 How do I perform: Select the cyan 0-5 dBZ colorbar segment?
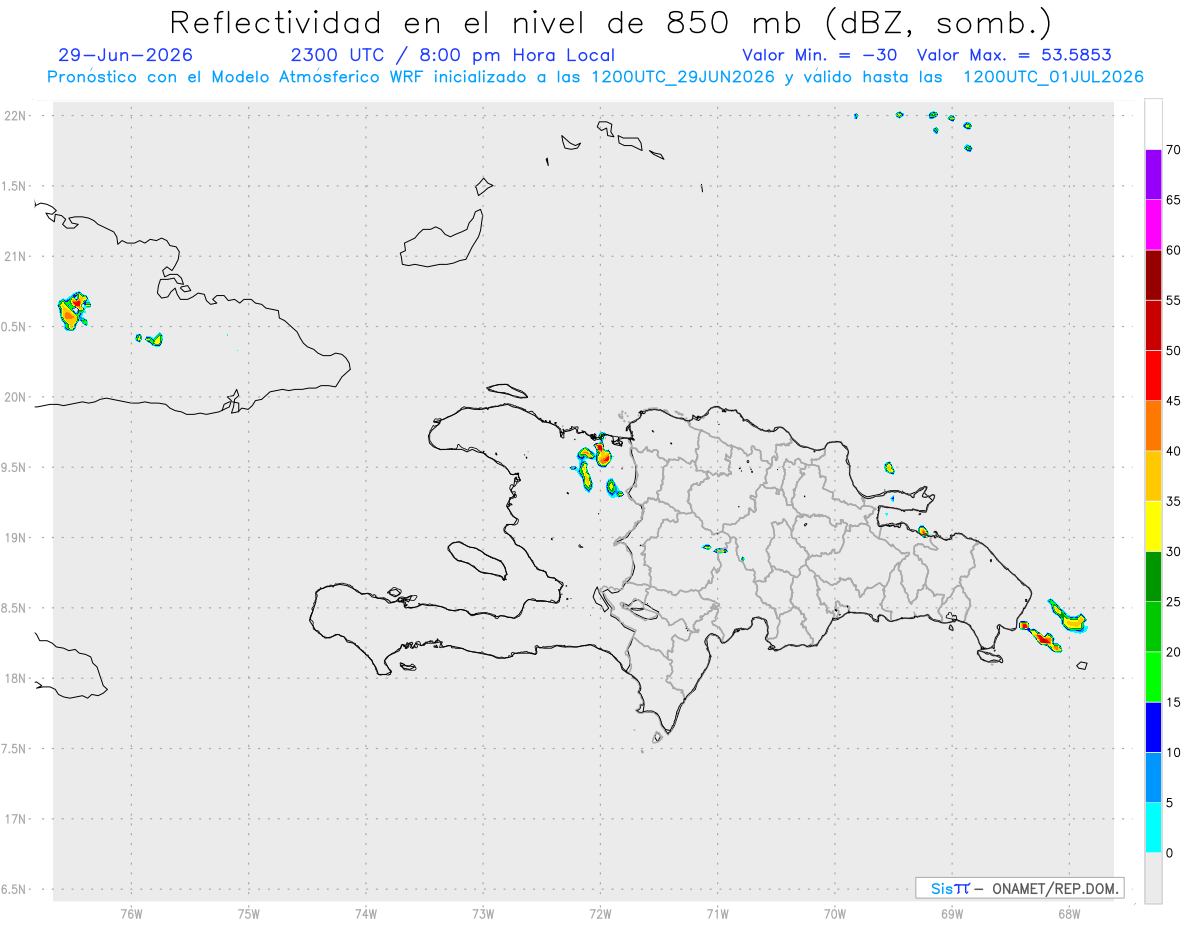tap(1153, 828)
